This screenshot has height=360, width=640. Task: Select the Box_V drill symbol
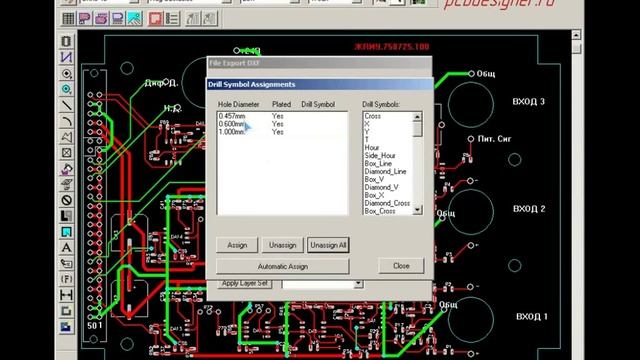[374, 180]
